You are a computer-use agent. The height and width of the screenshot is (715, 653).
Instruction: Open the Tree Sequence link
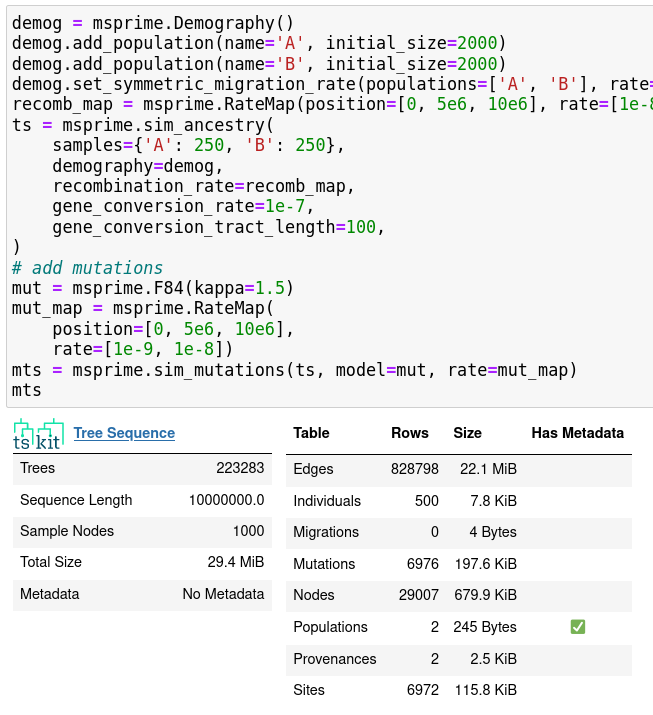pos(124,433)
